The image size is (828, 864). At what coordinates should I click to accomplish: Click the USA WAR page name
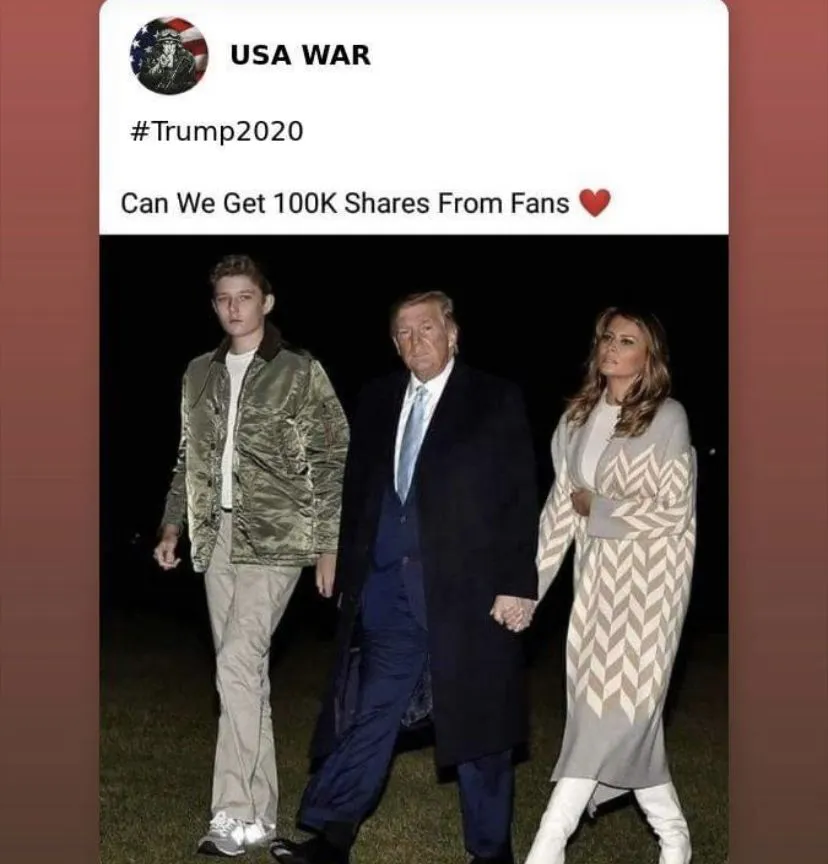[300, 55]
